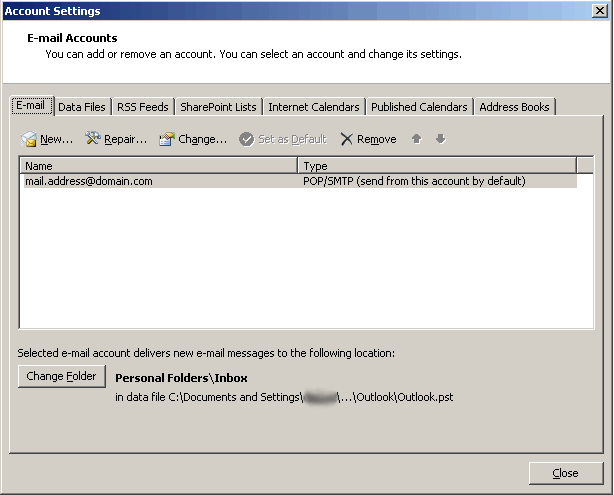
Task: Go to the SharePoint Lists tab
Action: click(x=218, y=107)
